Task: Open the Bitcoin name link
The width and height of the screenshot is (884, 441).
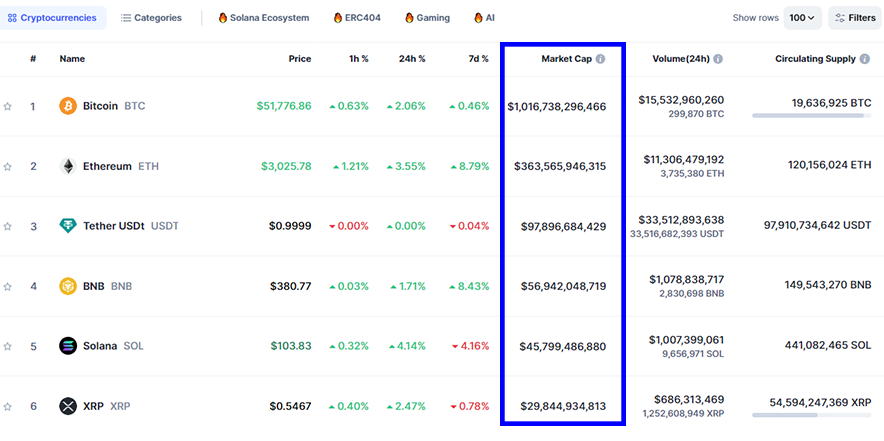Action: [100, 106]
